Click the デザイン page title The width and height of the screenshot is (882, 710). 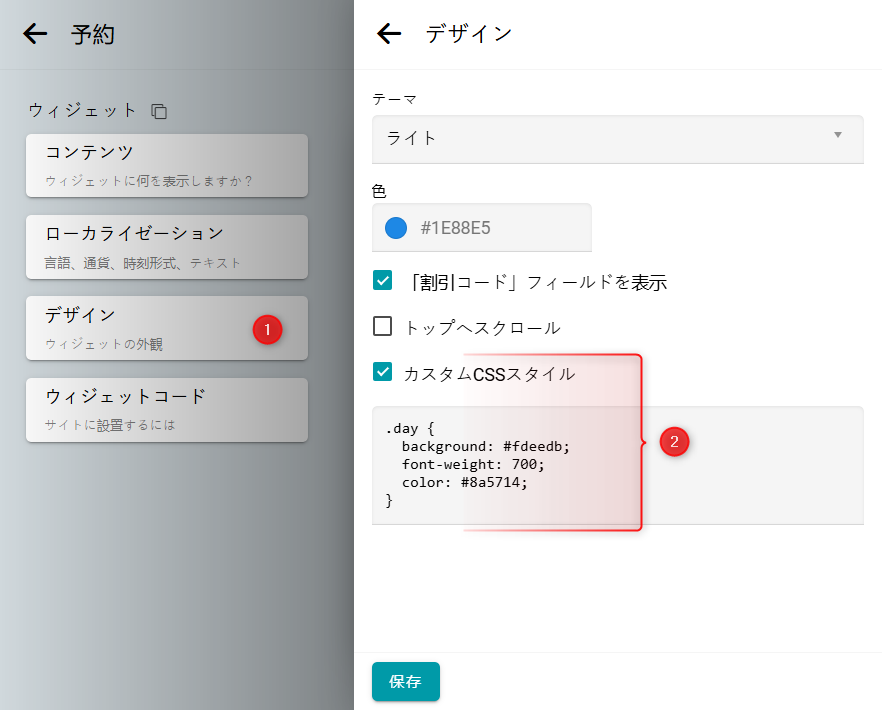(x=469, y=34)
